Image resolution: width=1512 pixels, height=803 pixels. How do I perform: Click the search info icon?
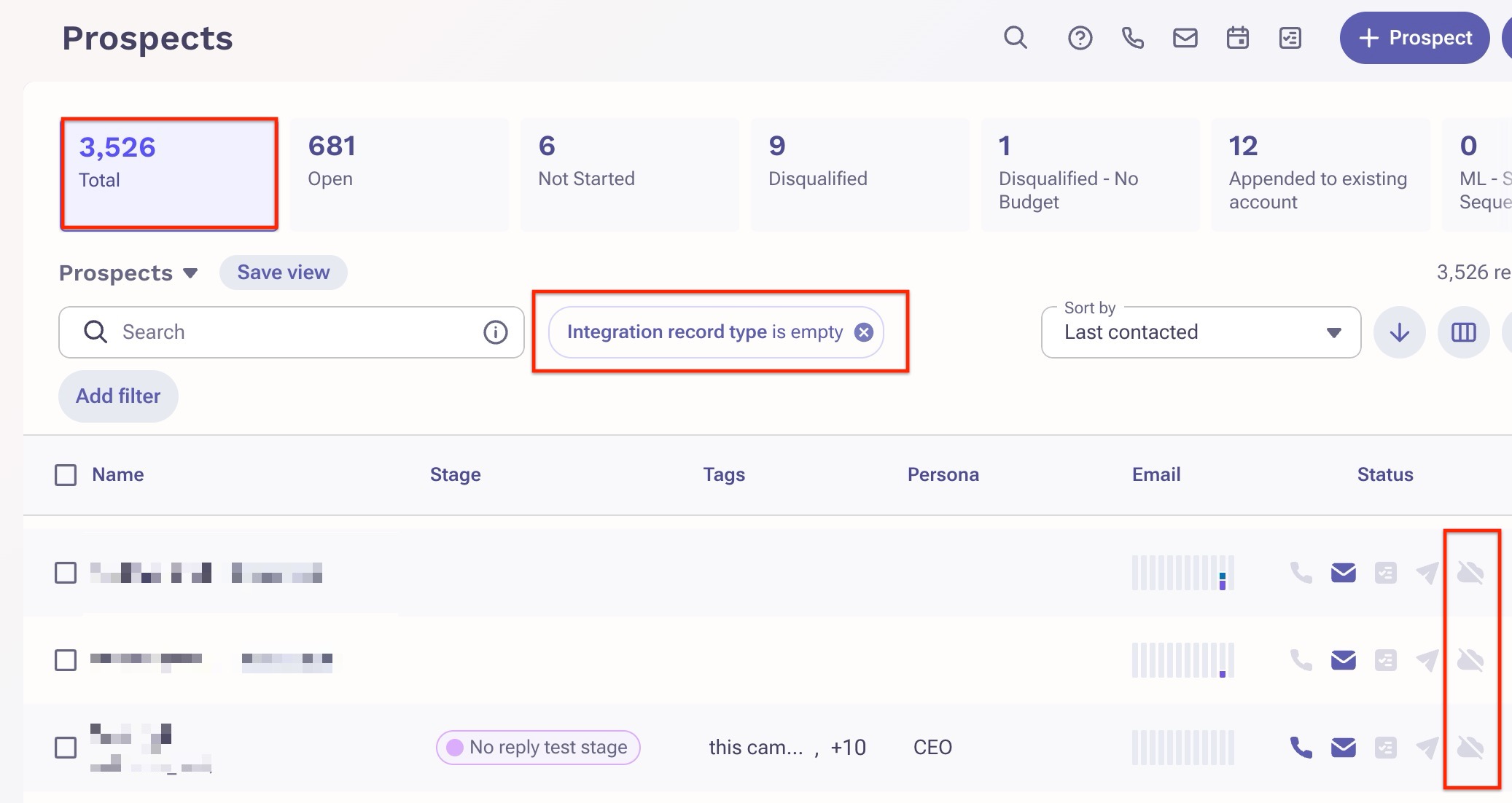495,332
